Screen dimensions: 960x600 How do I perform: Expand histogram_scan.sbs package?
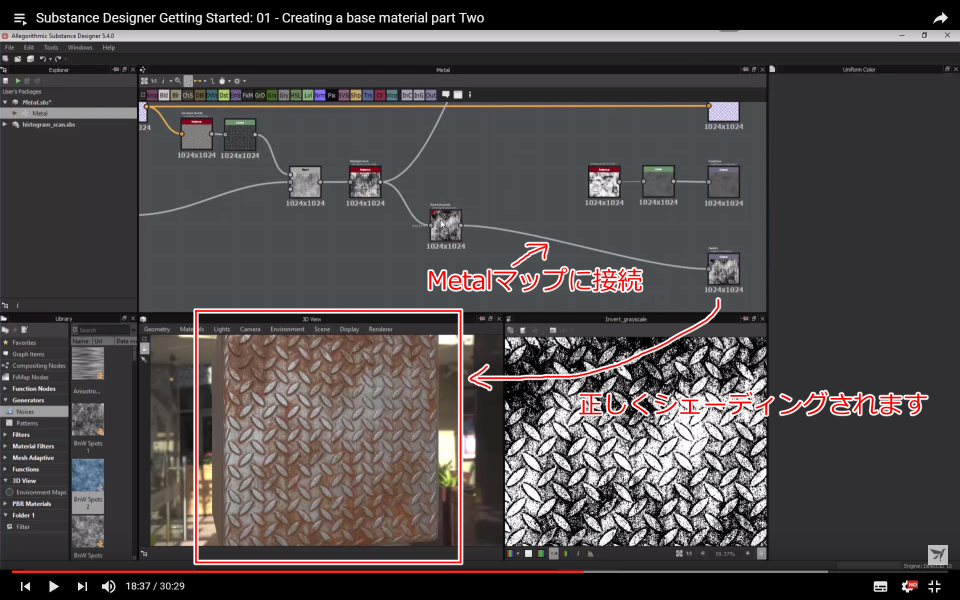(x=6, y=124)
